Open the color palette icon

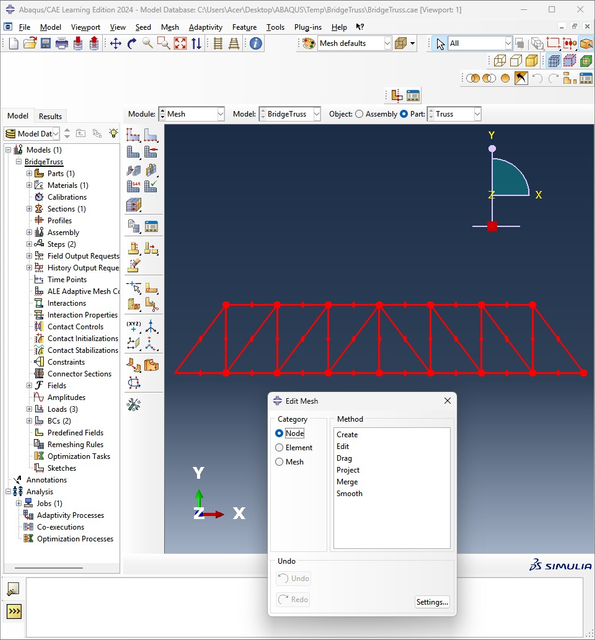pos(309,43)
